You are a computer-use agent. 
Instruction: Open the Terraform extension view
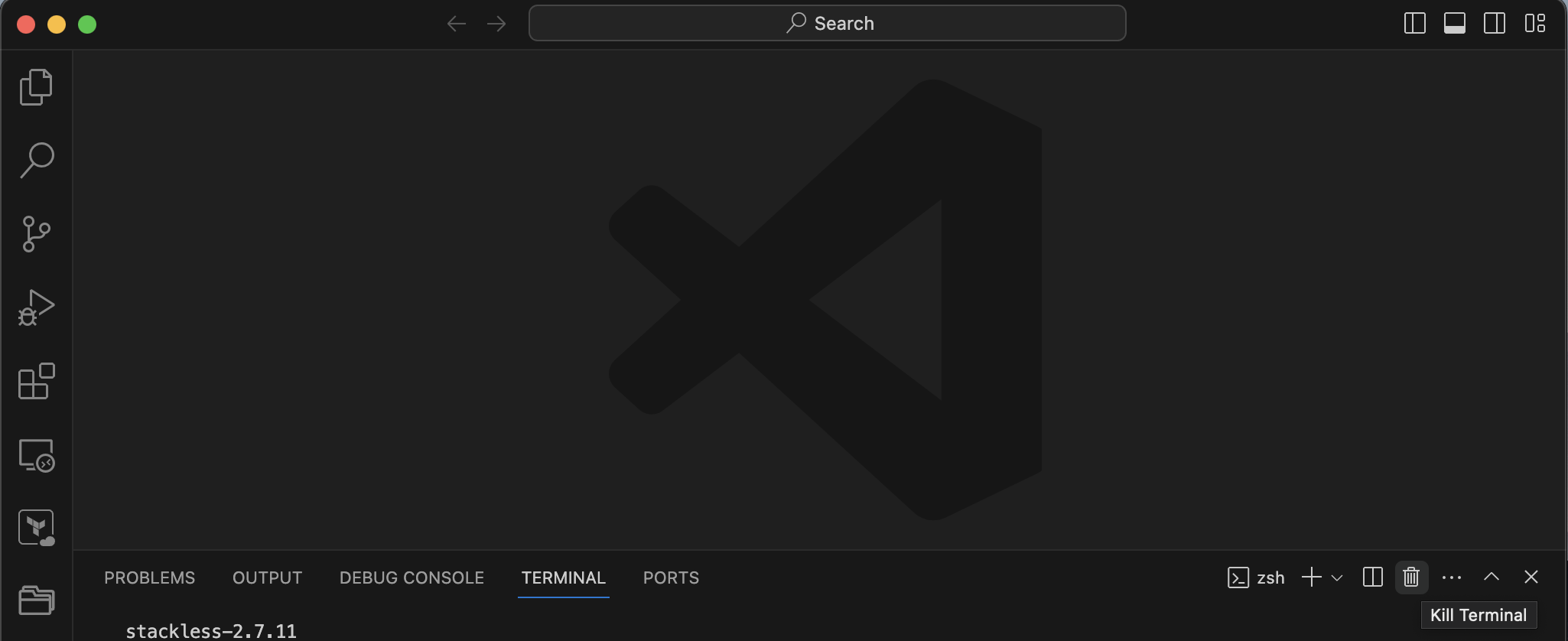click(x=36, y=528)
